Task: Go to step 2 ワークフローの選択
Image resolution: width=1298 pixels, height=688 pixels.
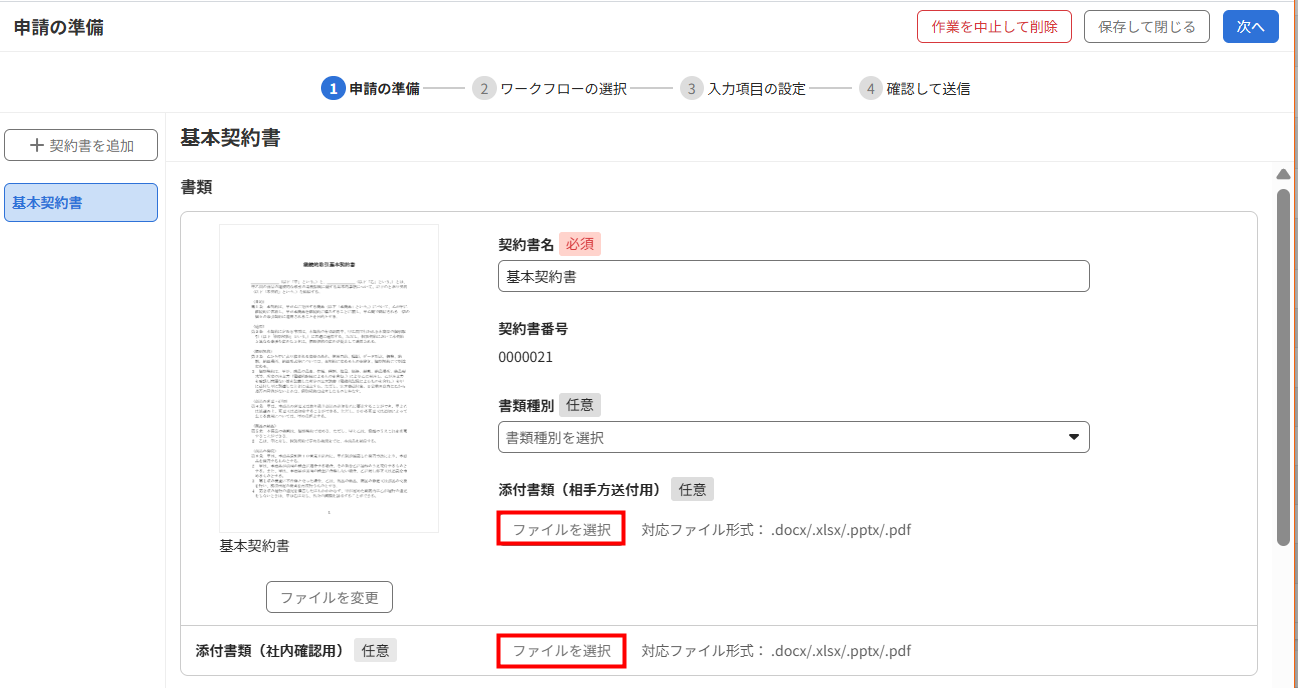Action: click(550, 88)
